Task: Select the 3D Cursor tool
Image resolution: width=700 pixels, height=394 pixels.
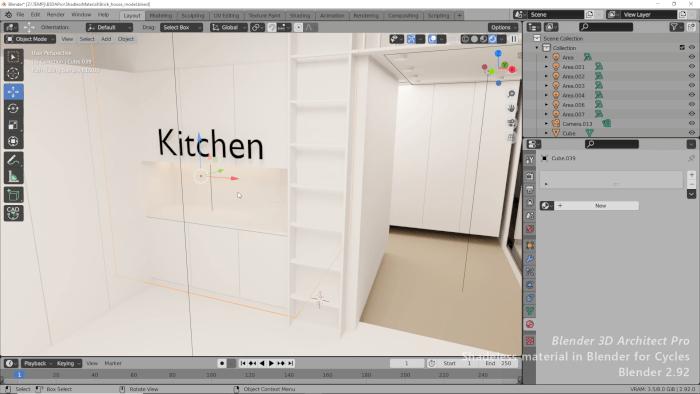Action: point(13,74)
